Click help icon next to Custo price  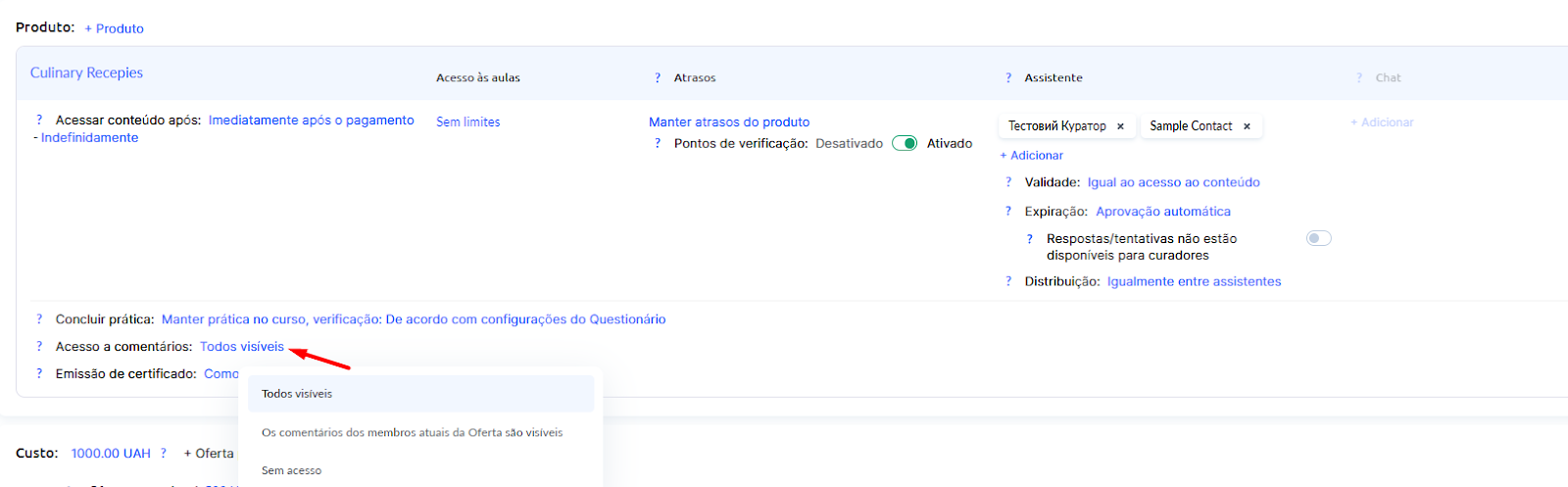164,454
